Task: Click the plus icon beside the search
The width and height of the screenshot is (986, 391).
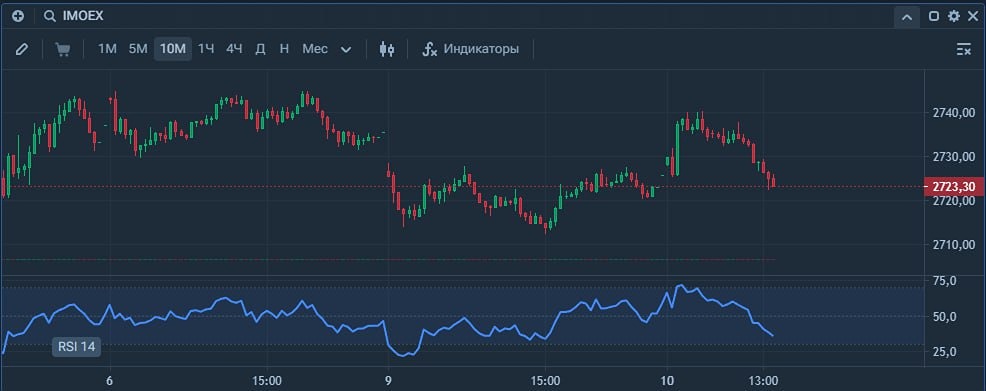Action: pos(18,17)
